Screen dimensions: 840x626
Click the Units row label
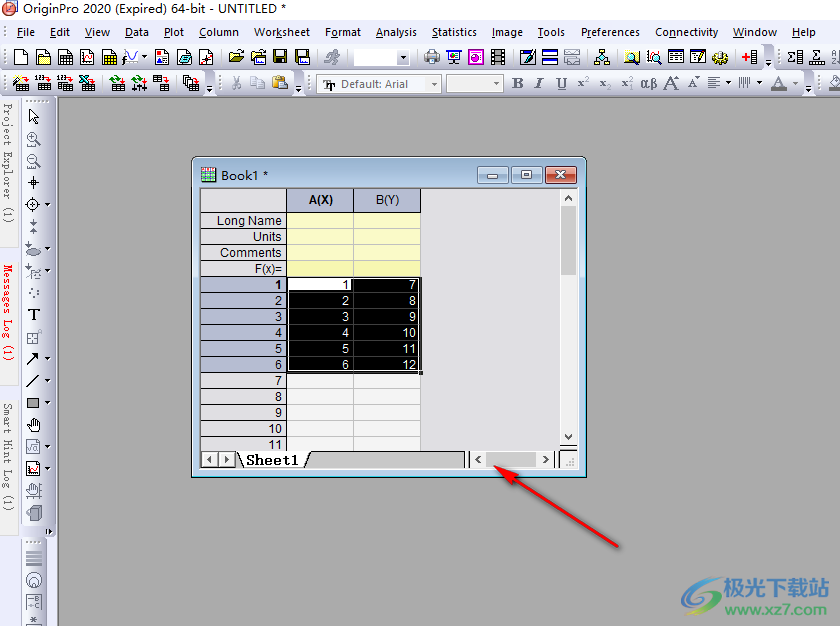(244, 237)
